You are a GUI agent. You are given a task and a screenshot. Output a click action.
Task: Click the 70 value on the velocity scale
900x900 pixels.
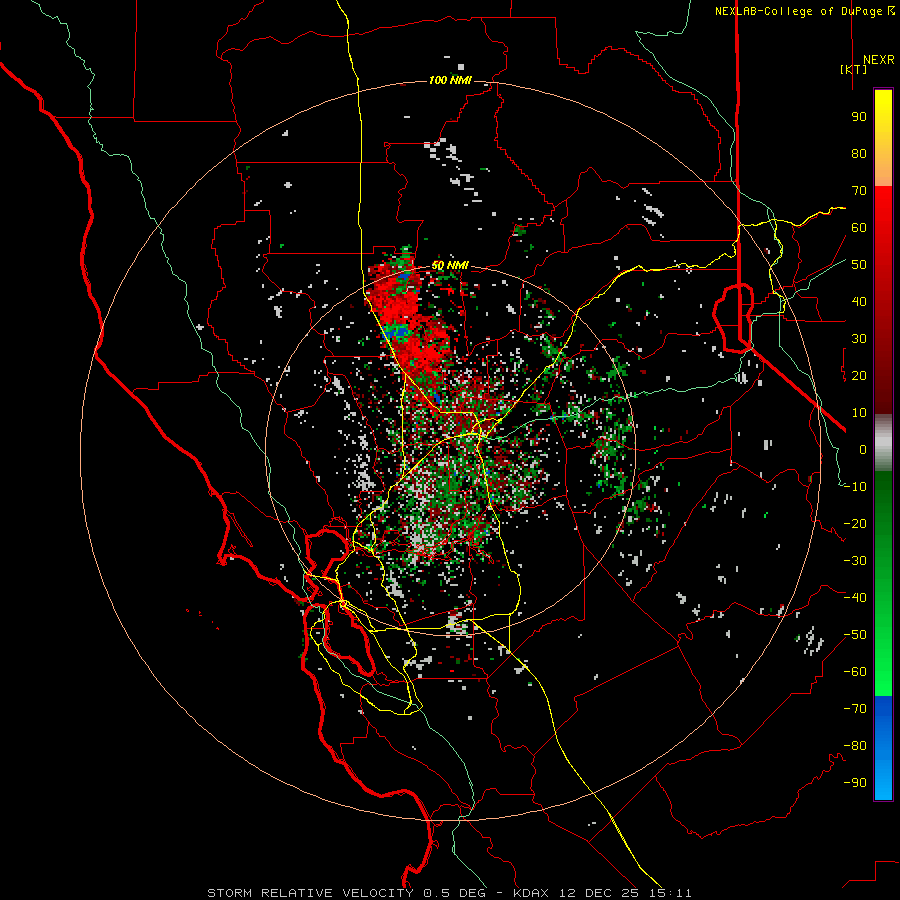(x=859, y=191)
